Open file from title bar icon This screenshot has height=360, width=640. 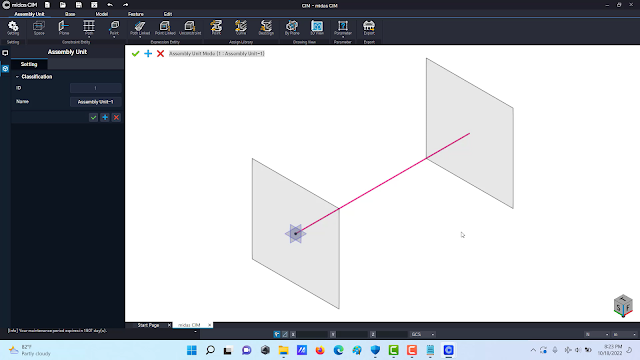(62, 5)
